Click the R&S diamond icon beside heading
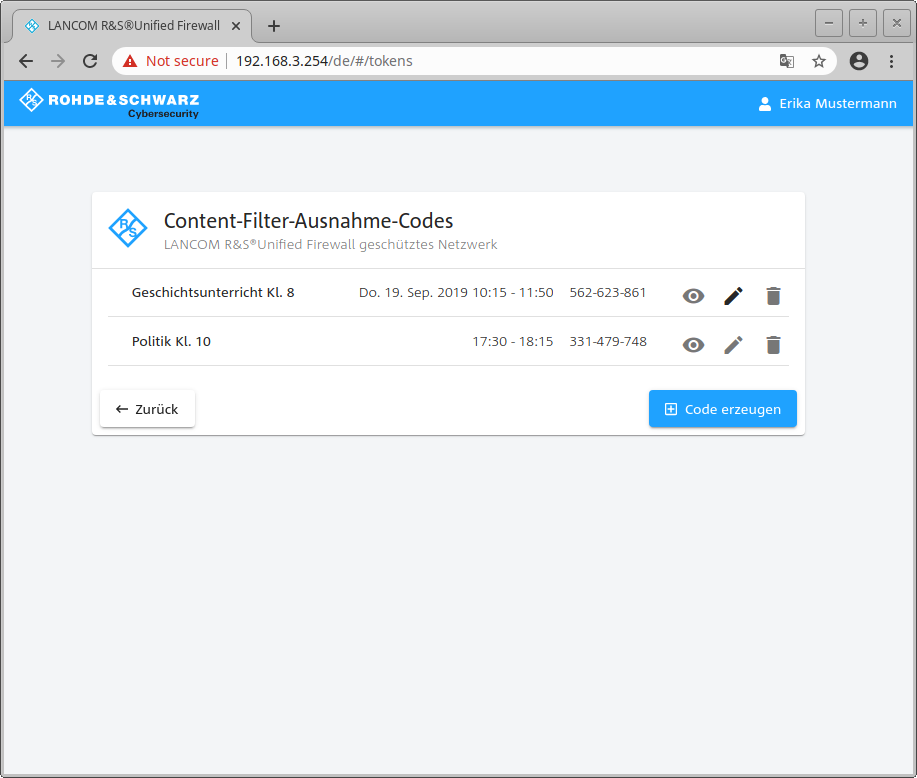 pos(128,229)
